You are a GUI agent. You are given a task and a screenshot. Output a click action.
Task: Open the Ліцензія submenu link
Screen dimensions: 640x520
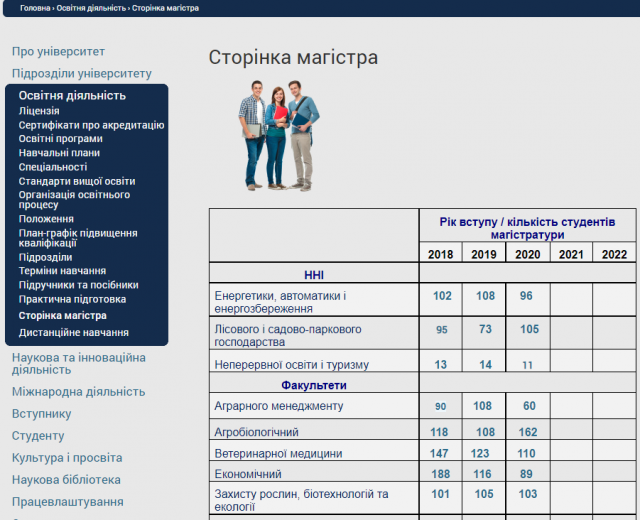[x=39, y=111]
